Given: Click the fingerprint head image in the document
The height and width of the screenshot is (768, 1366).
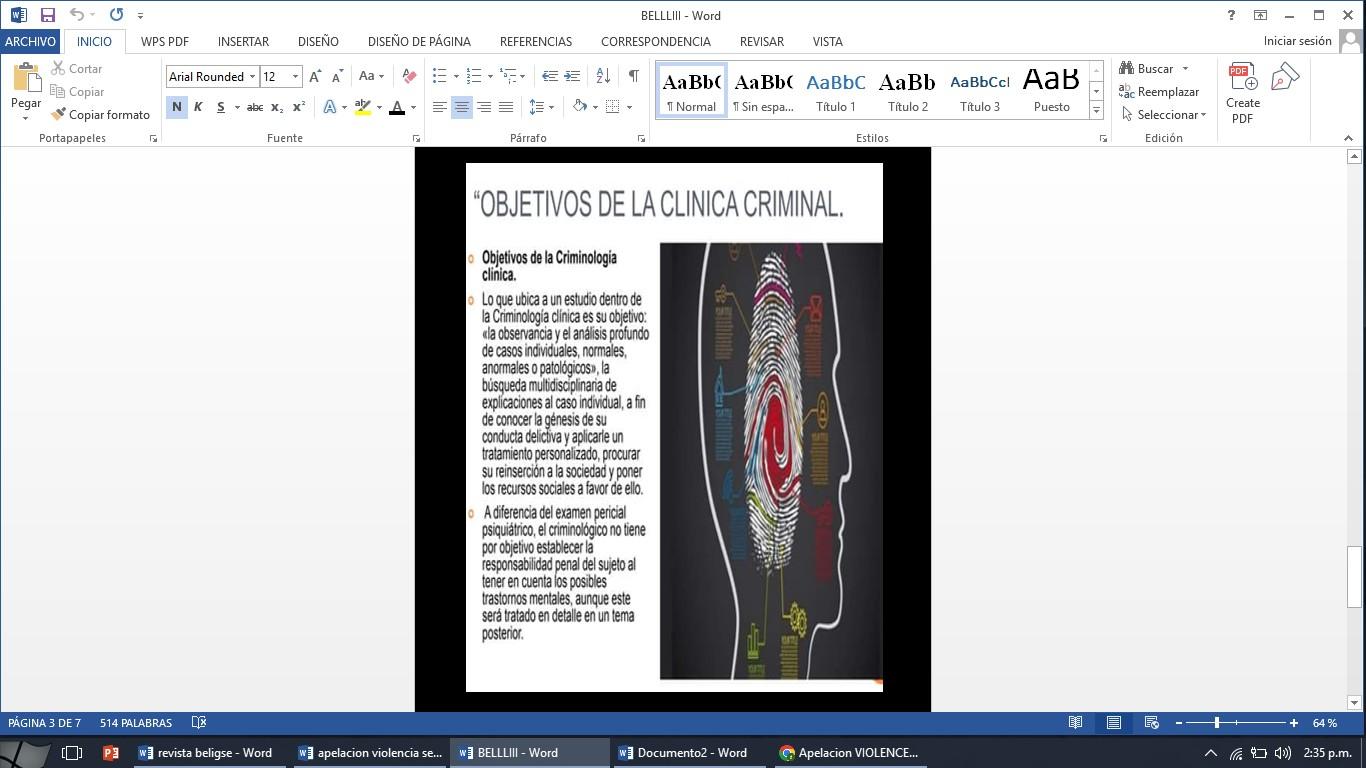Looking at the screenshot, I should [x=771, y=461].
